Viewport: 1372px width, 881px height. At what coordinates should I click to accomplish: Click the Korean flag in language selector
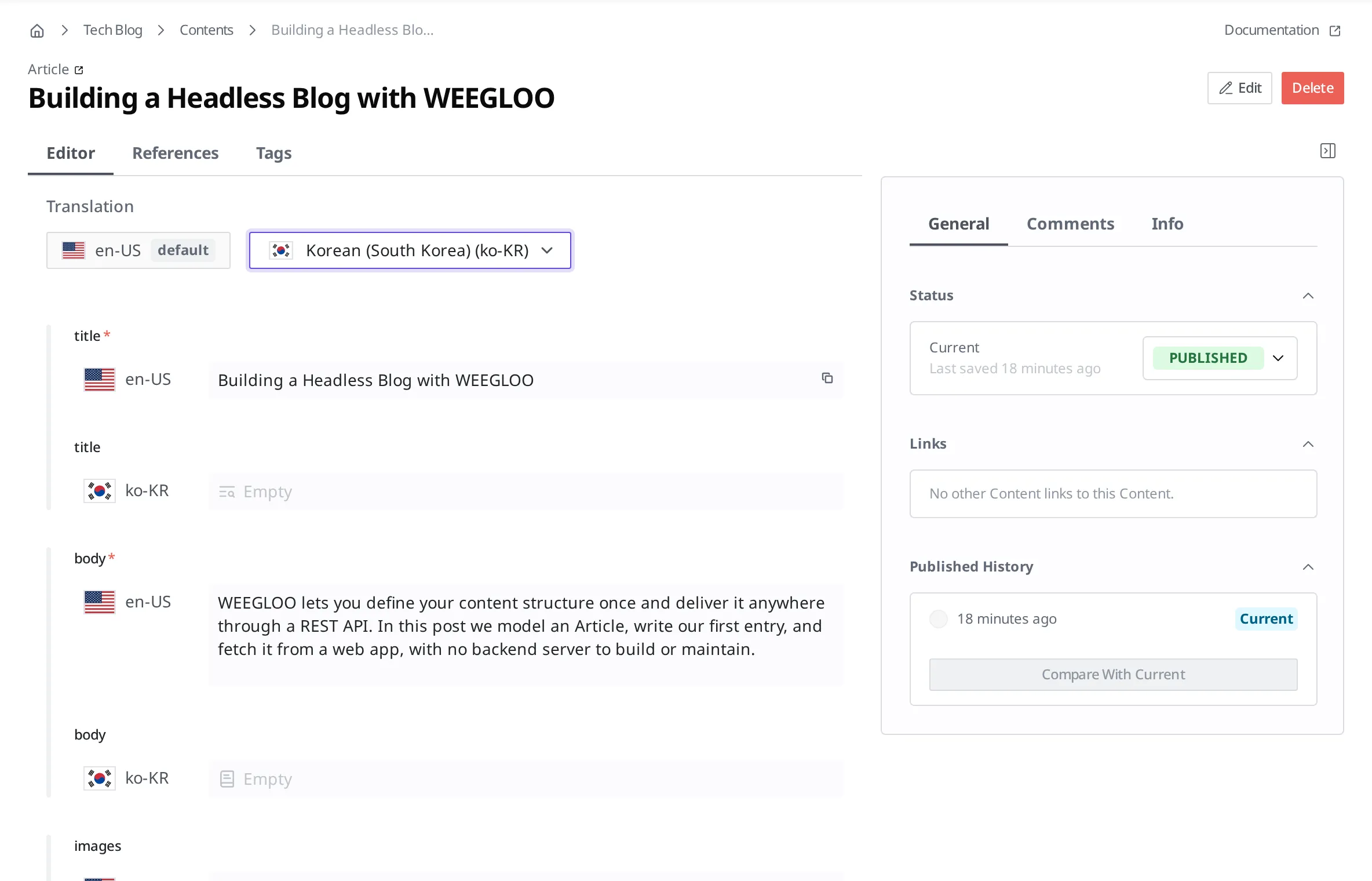(x=281, y=250)
